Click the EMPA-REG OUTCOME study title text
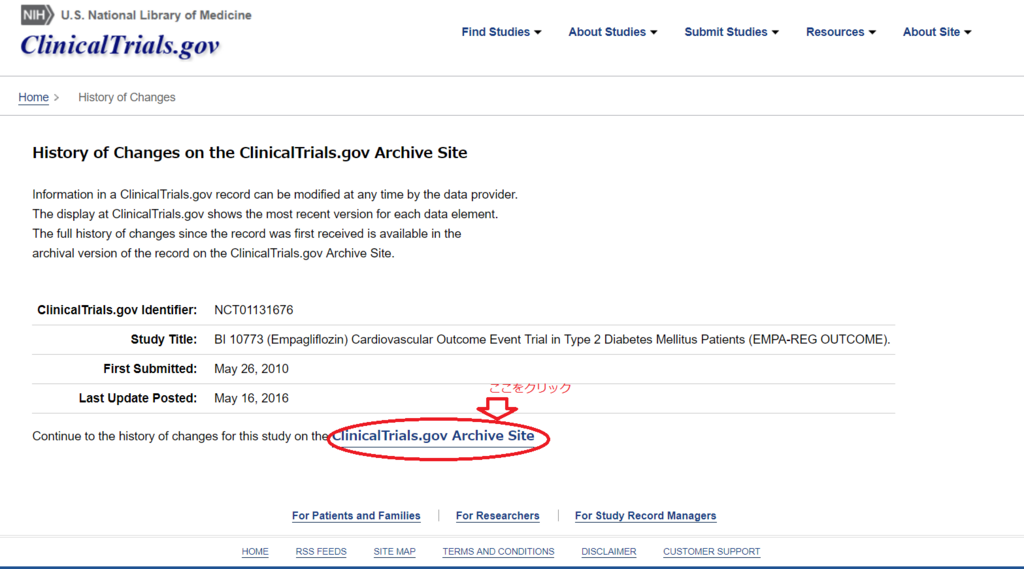 pos(552,340)
